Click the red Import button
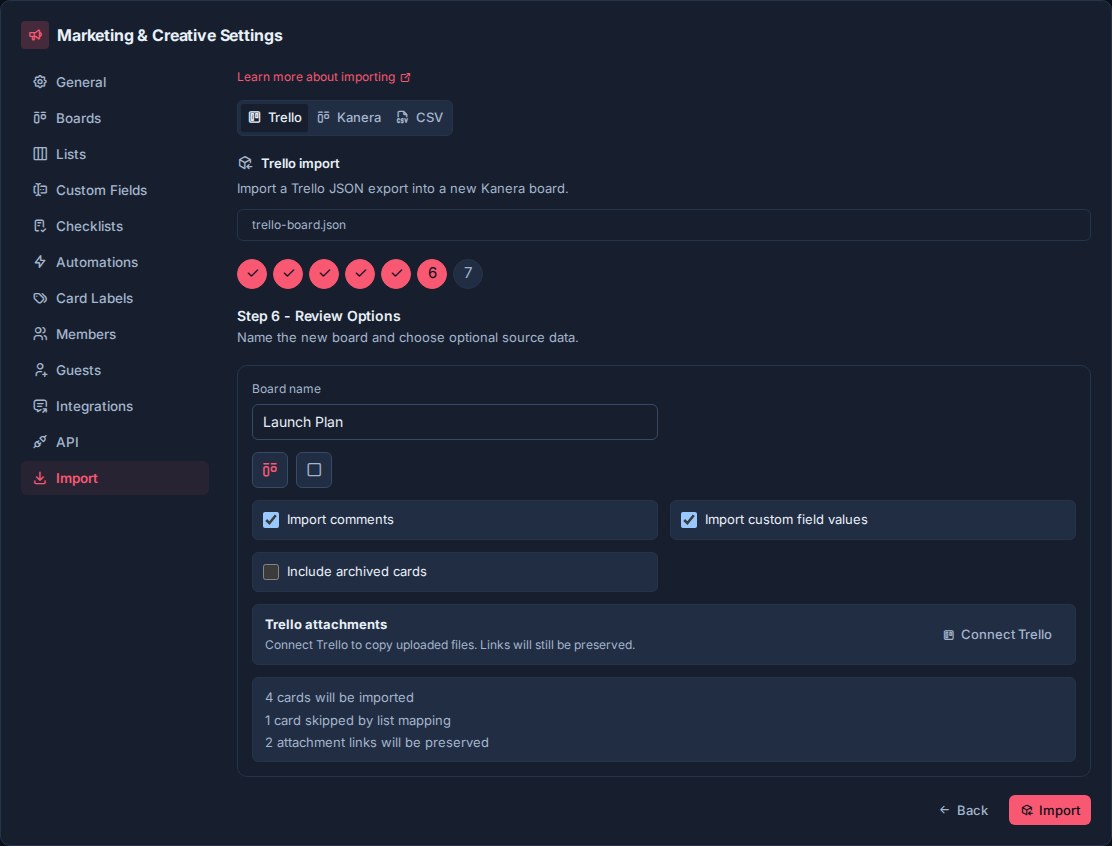Screen dimensions: 1112x846 pyautogui.click(x=1050, y=810)
